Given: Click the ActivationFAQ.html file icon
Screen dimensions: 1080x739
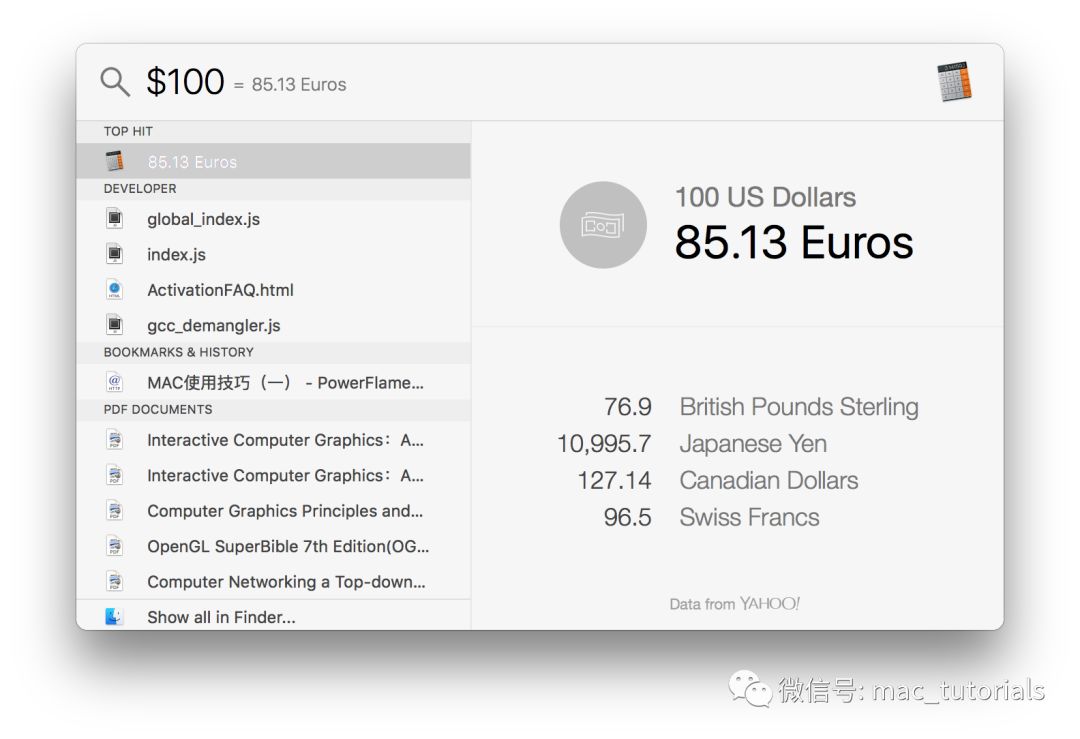Looking at the screenshot, I should pyautogui.click(x=115, y=290).
